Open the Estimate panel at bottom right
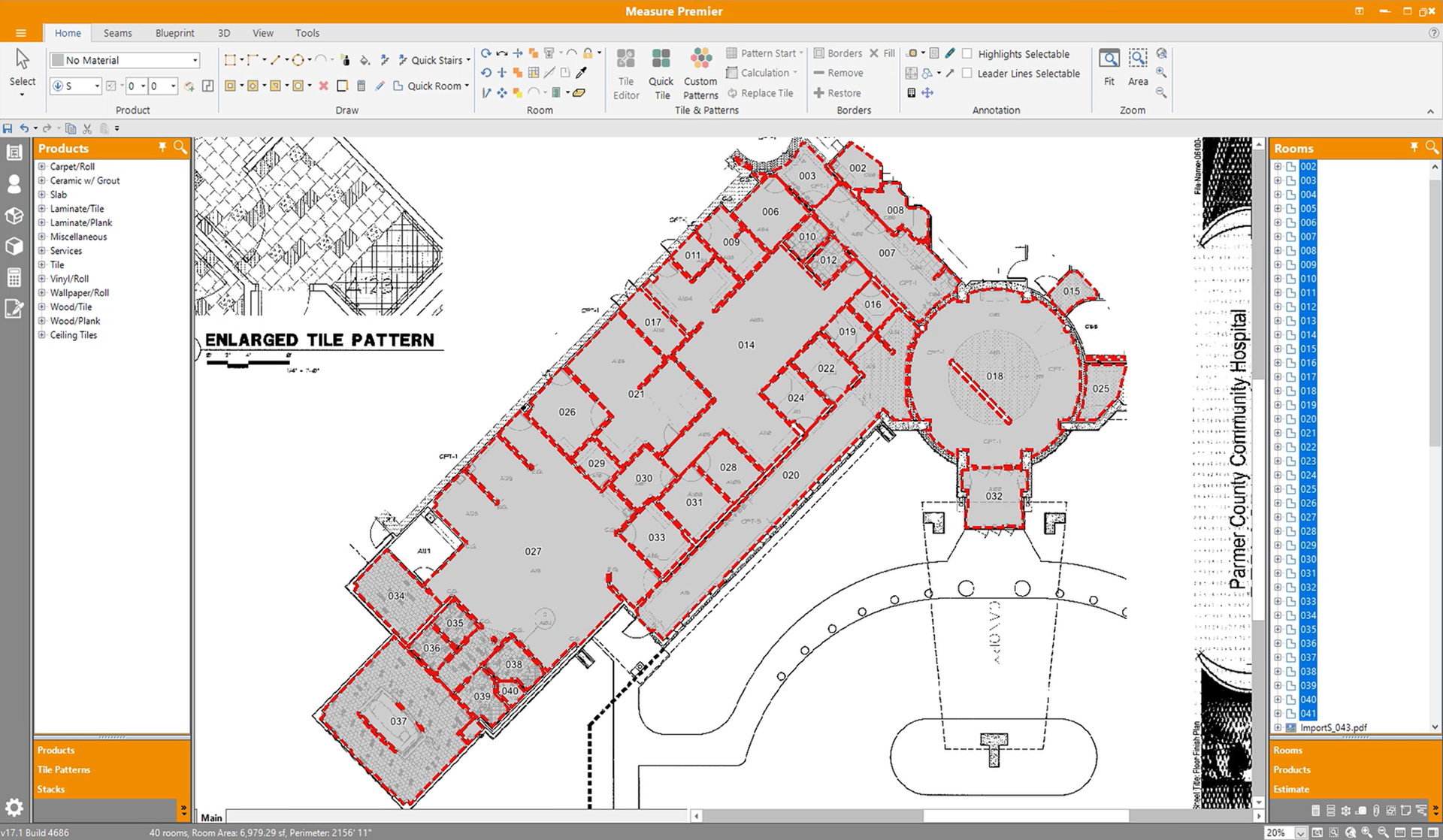The height and width of the screenshot is (840, 1443). pyautogui.click(x=1290, y=788)
